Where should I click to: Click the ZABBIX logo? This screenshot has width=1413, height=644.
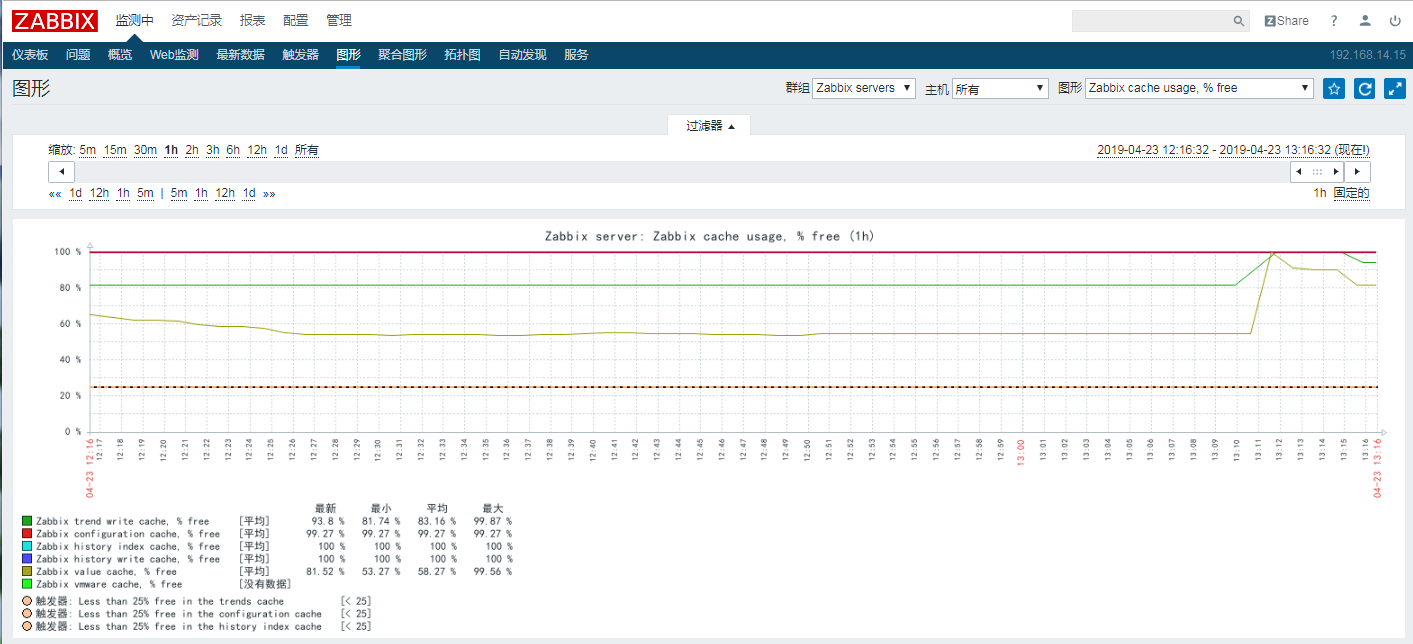point(54,20)
